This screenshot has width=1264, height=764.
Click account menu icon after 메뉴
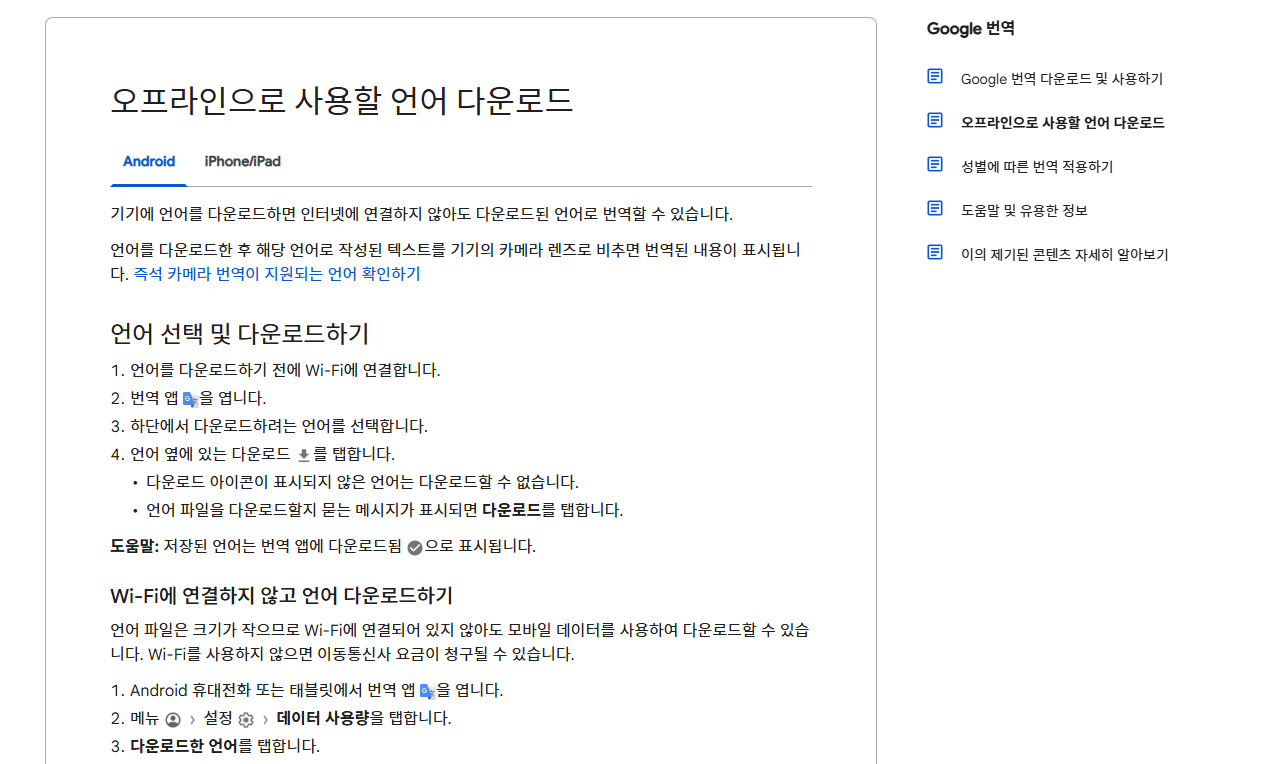[x=173, y=719]
